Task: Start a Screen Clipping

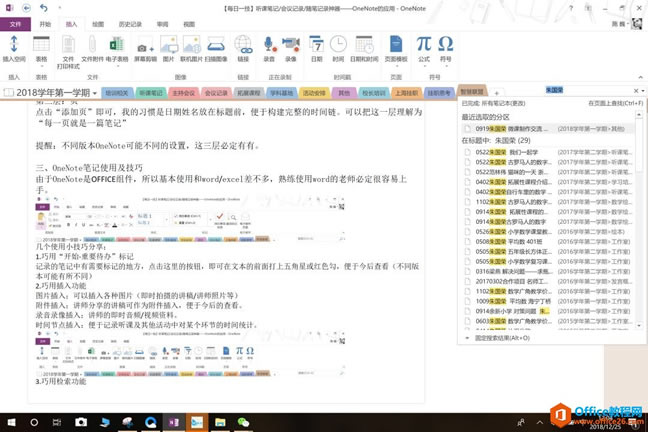Action: pos(145,49)
